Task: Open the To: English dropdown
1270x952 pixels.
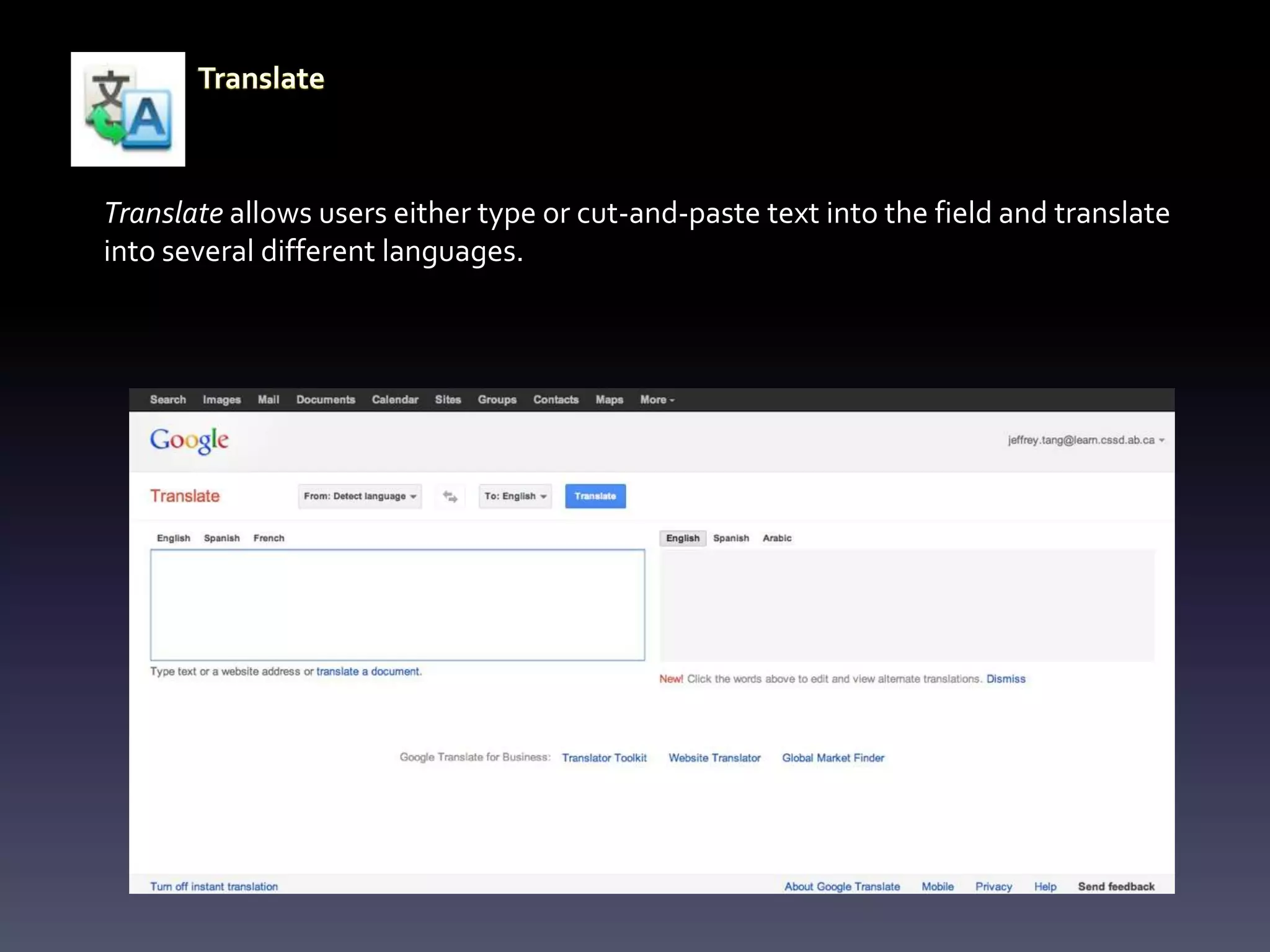Action: tap(515, 496)
